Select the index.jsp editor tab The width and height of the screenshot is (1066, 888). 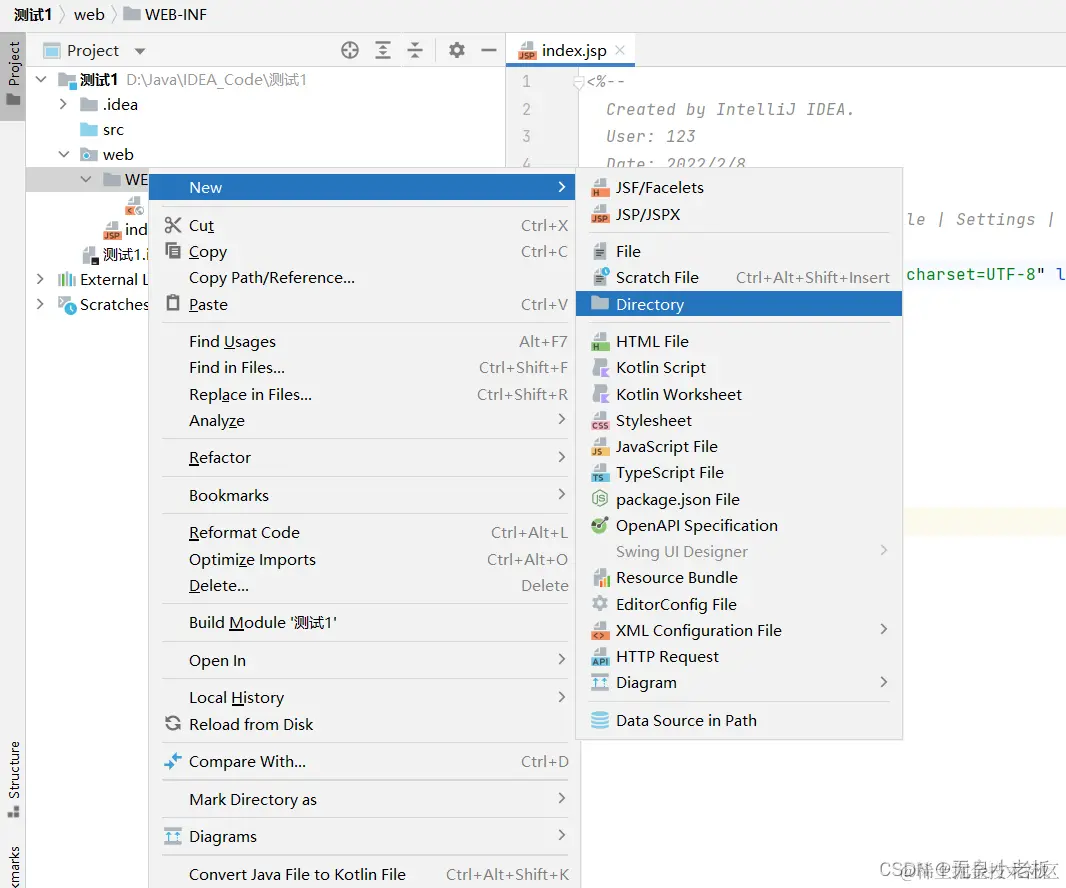(570, 50)
